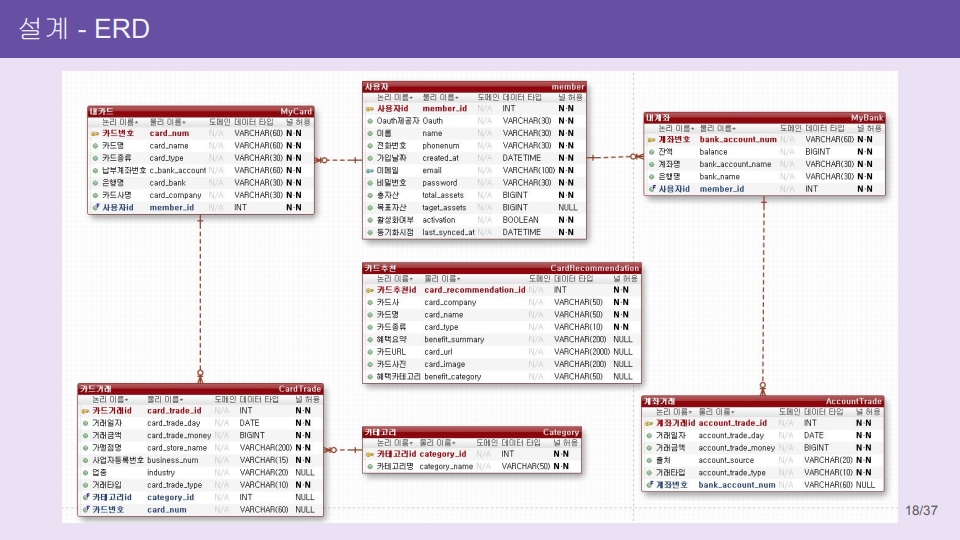Image resolution: width=960 pixels, height=540 pixels.
Task: Click the 논리 이름 sort header in Category table
Action: click(395, 443)
